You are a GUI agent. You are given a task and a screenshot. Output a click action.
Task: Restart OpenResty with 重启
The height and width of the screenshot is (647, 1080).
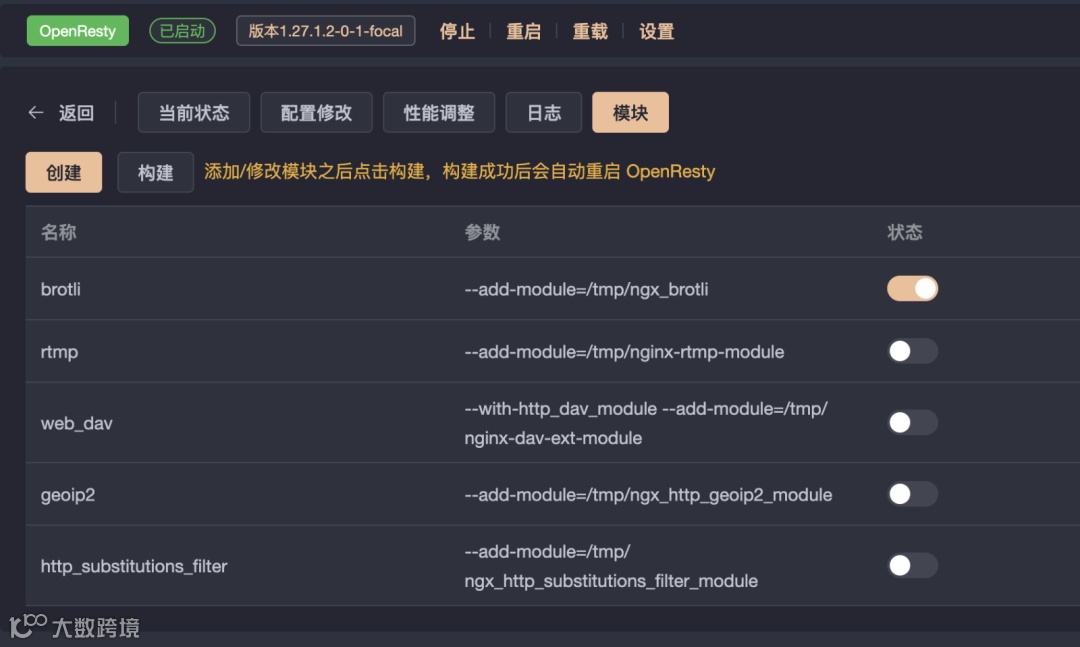click(523, 31)
